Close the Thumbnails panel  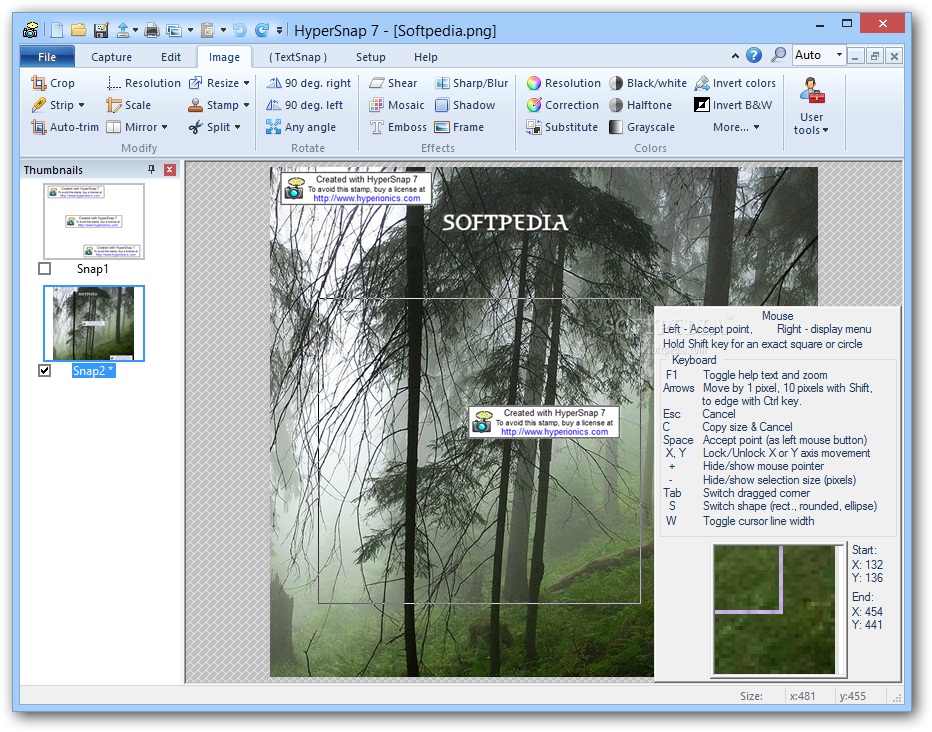coord(170,170)
